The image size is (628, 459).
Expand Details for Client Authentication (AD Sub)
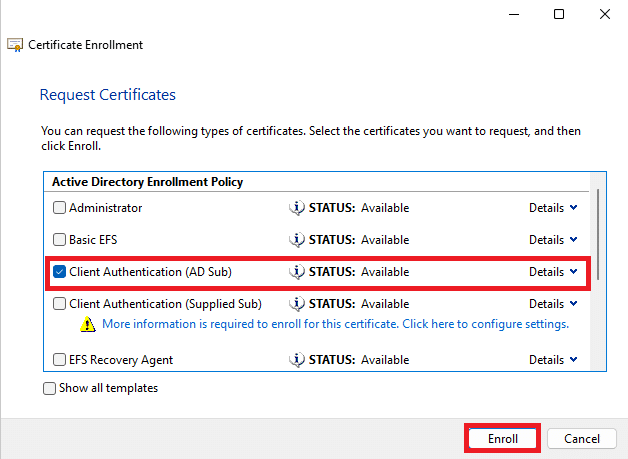(x=553, y=272)
